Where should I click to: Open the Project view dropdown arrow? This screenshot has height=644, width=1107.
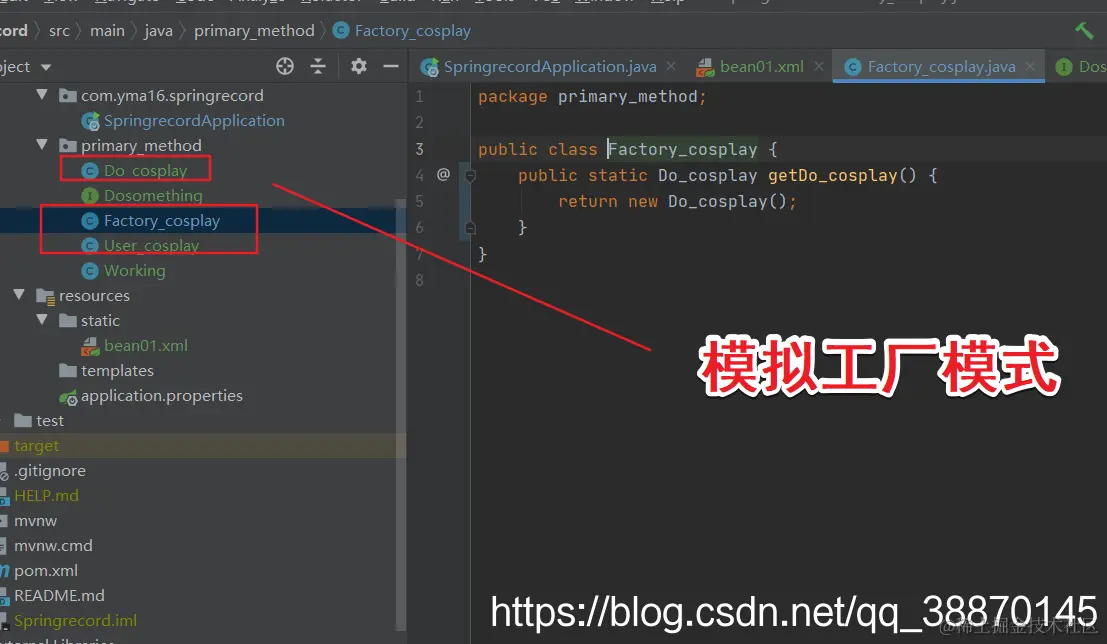tap(46, 67)
